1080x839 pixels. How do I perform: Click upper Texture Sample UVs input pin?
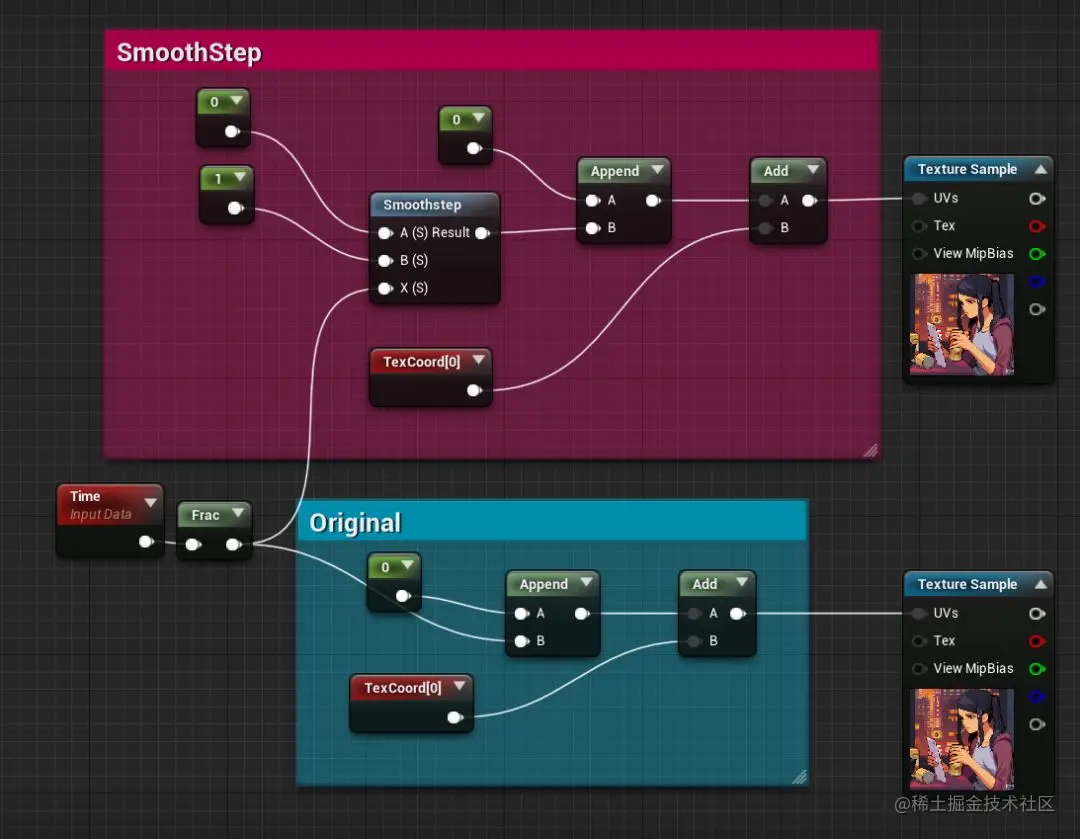click(919, 198)
